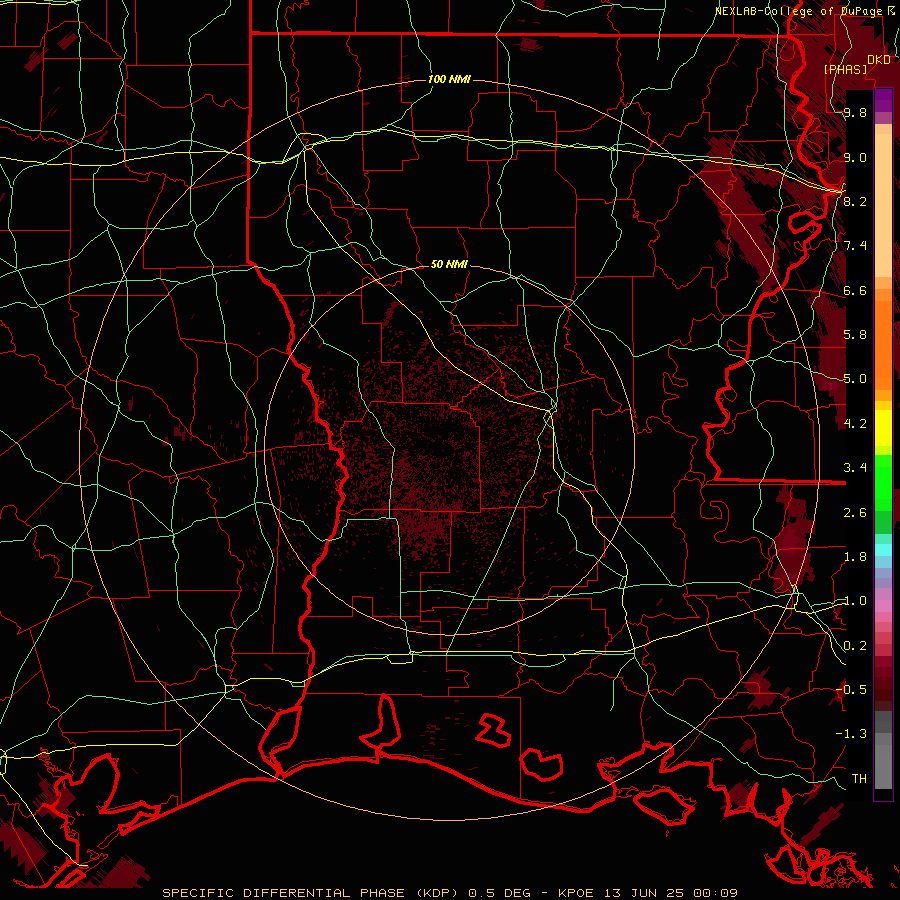Click the 7.4 scale value
Viewport: 900px width, 900px height.
click(855, 246)
